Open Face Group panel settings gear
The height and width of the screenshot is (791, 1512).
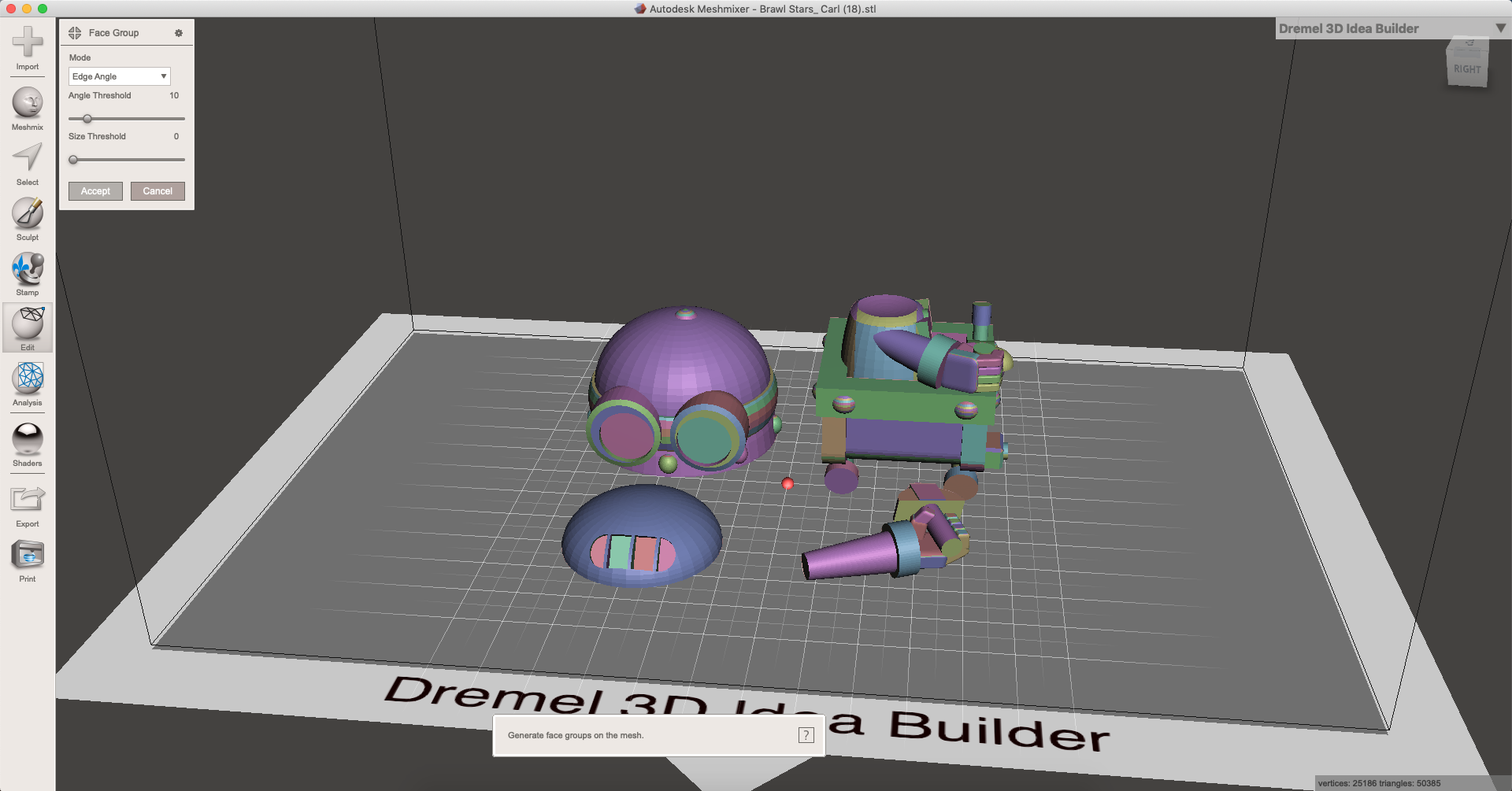[179, 33]
